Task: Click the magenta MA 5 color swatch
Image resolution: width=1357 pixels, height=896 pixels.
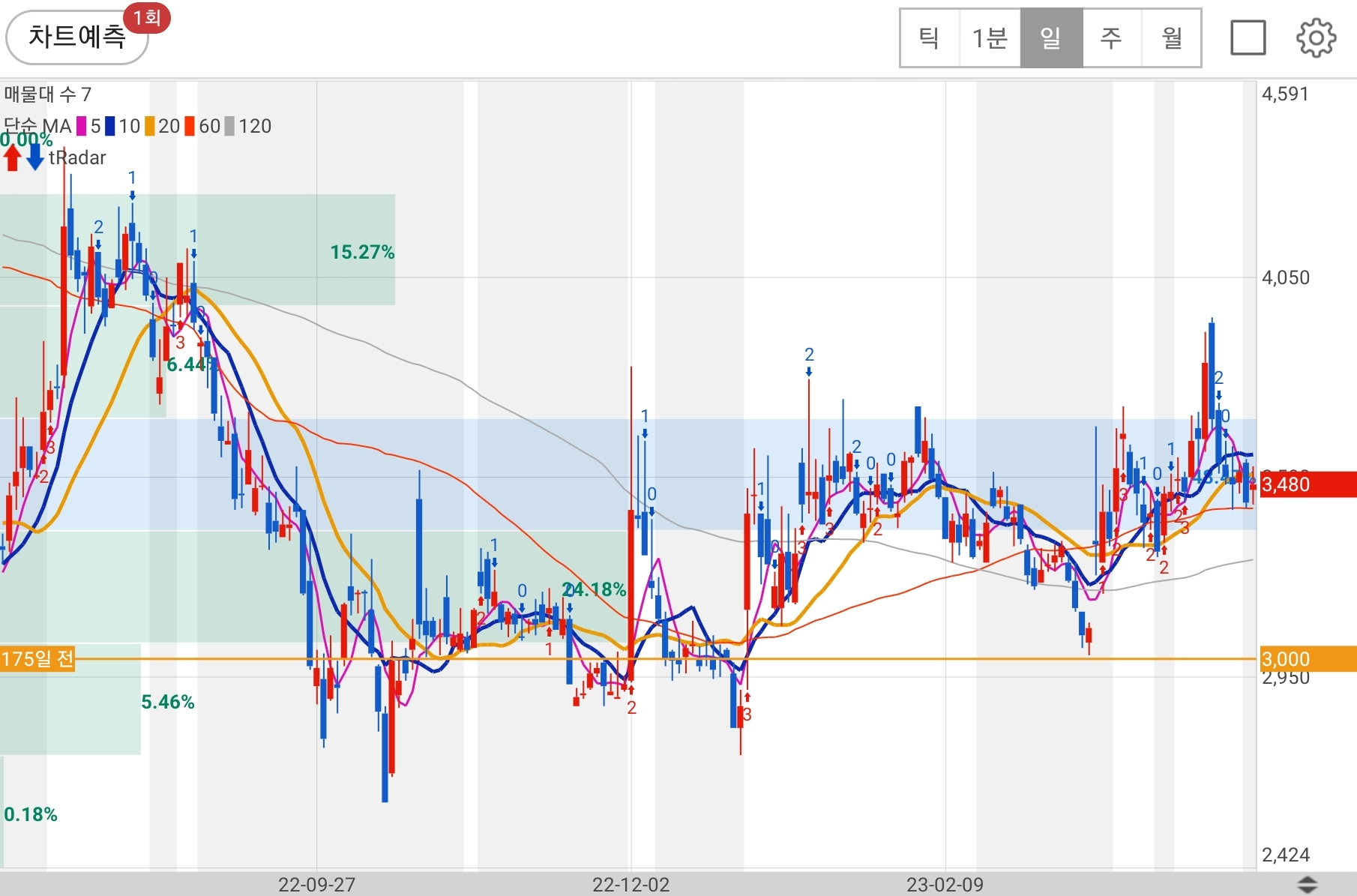Action: [x=81, y=126]
